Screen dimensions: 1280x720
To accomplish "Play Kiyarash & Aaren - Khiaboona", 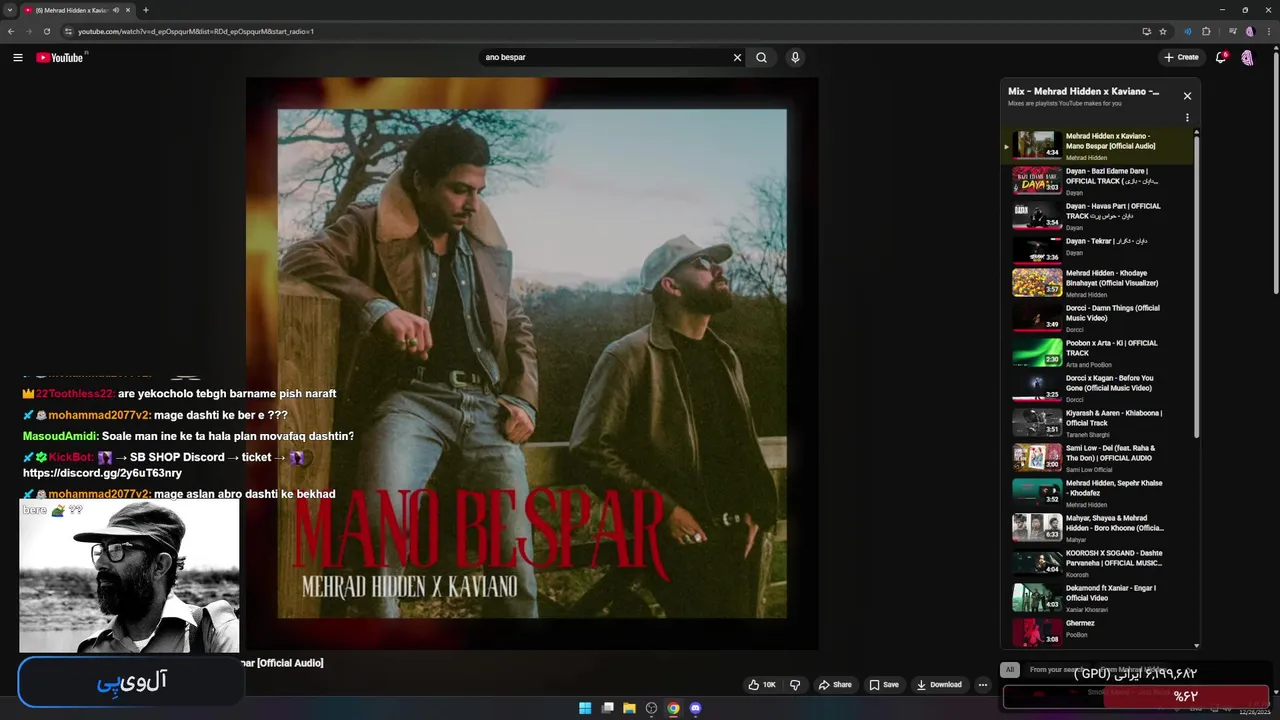I will (x=1099, y=423).
